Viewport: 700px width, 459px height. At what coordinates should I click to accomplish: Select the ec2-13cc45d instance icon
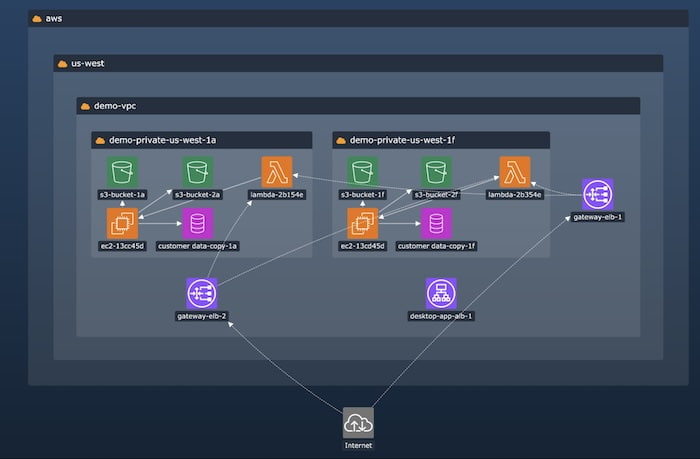click(x=122, y=223)
